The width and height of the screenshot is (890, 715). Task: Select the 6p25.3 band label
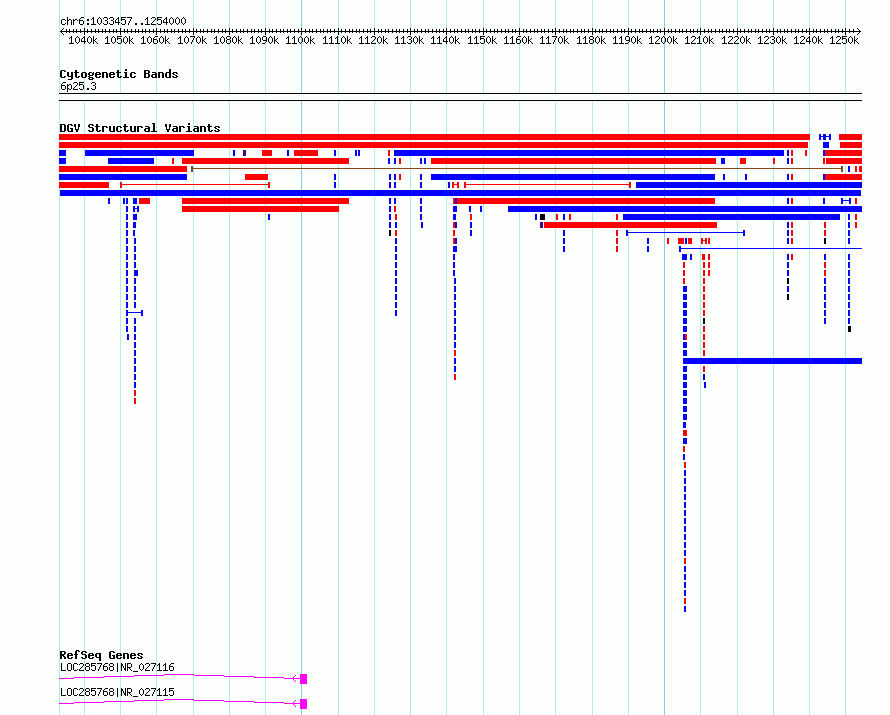[78, 86]
